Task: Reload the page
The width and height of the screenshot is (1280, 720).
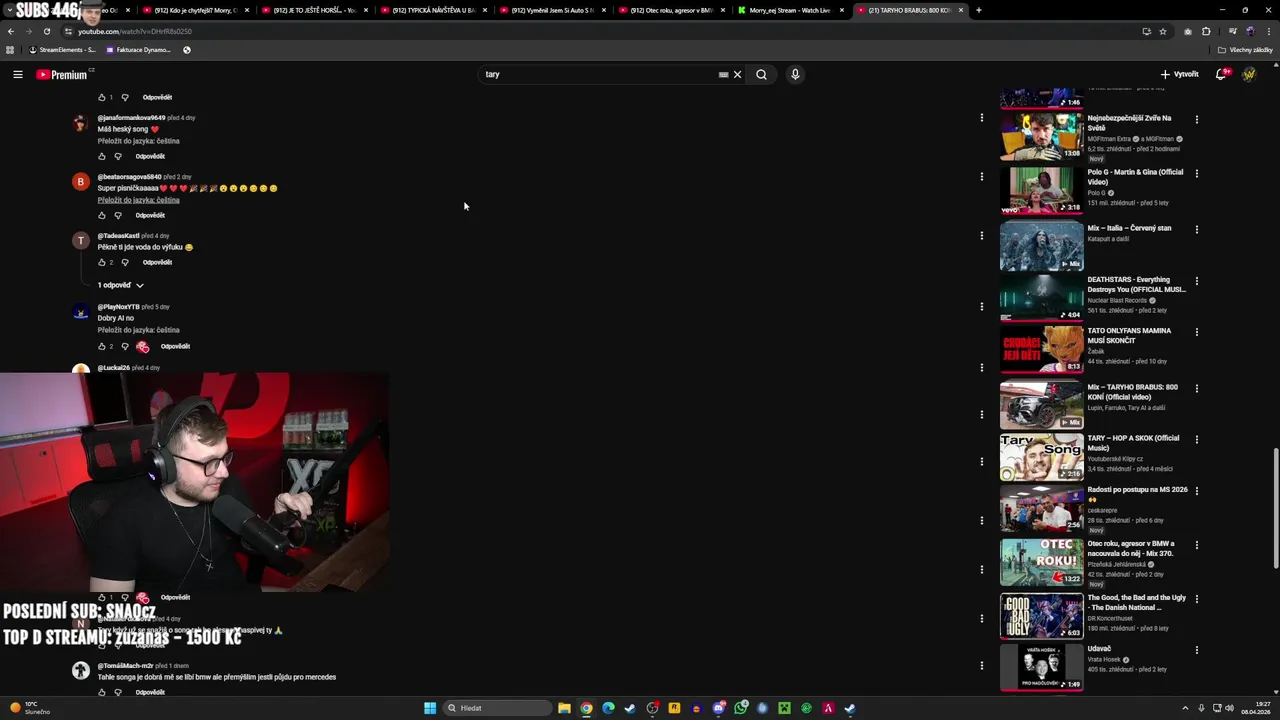Action: 47,31
